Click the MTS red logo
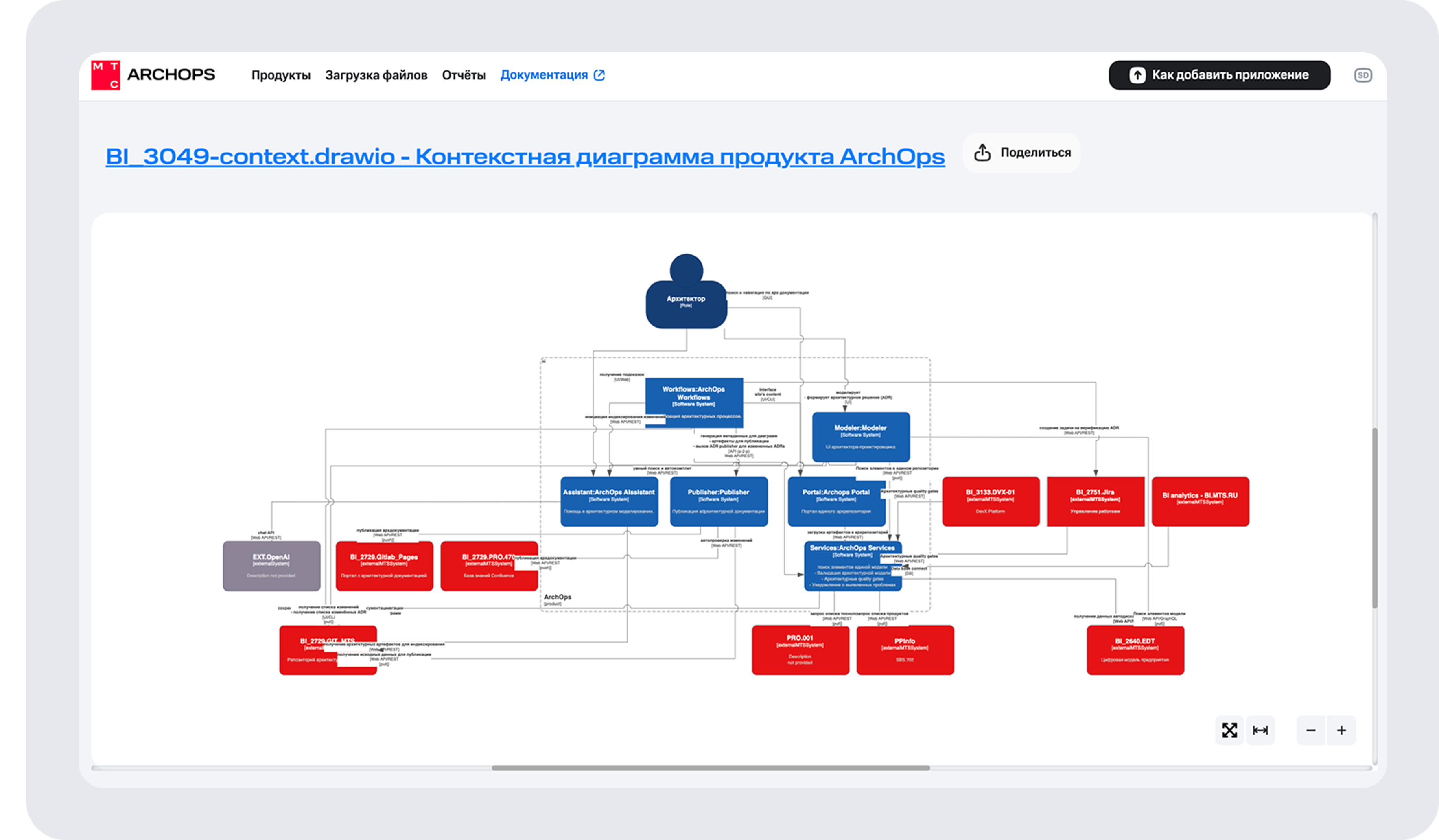Screen dimensions: 1439x840 [x=106, y=75]
